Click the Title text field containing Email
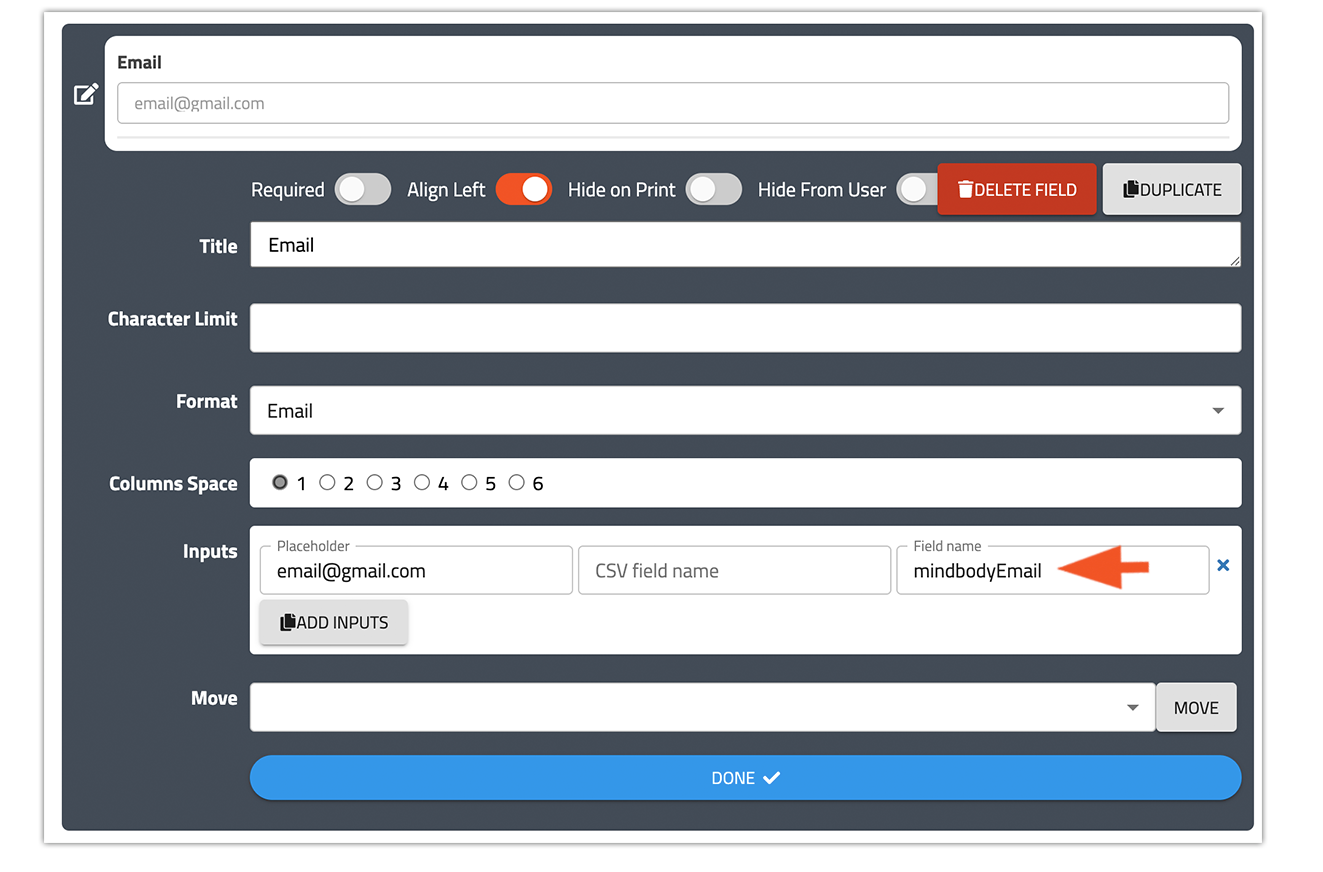Viewport: 1323px width, 872px height. 745,245
